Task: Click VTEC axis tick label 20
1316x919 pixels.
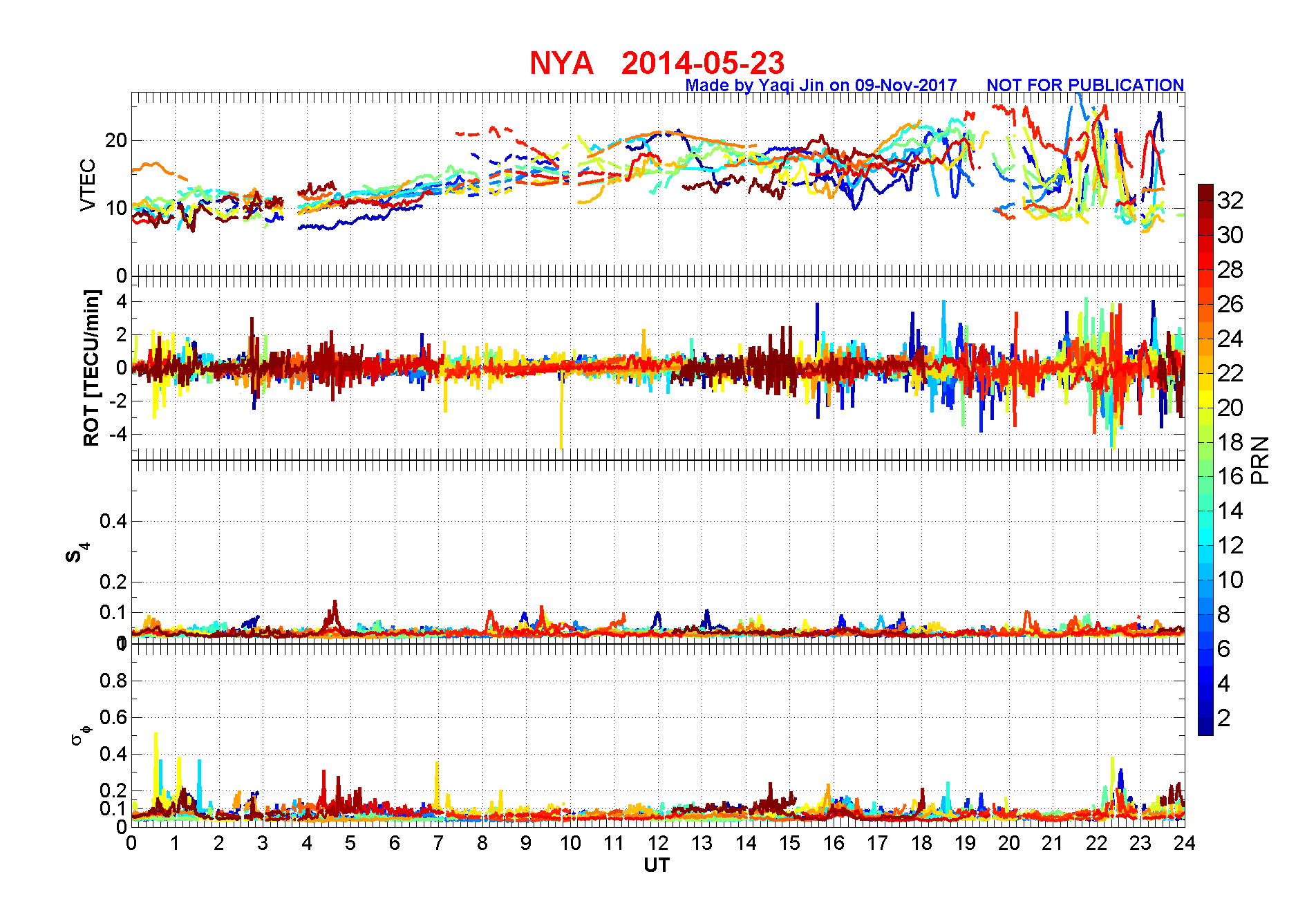Action: 116,140
